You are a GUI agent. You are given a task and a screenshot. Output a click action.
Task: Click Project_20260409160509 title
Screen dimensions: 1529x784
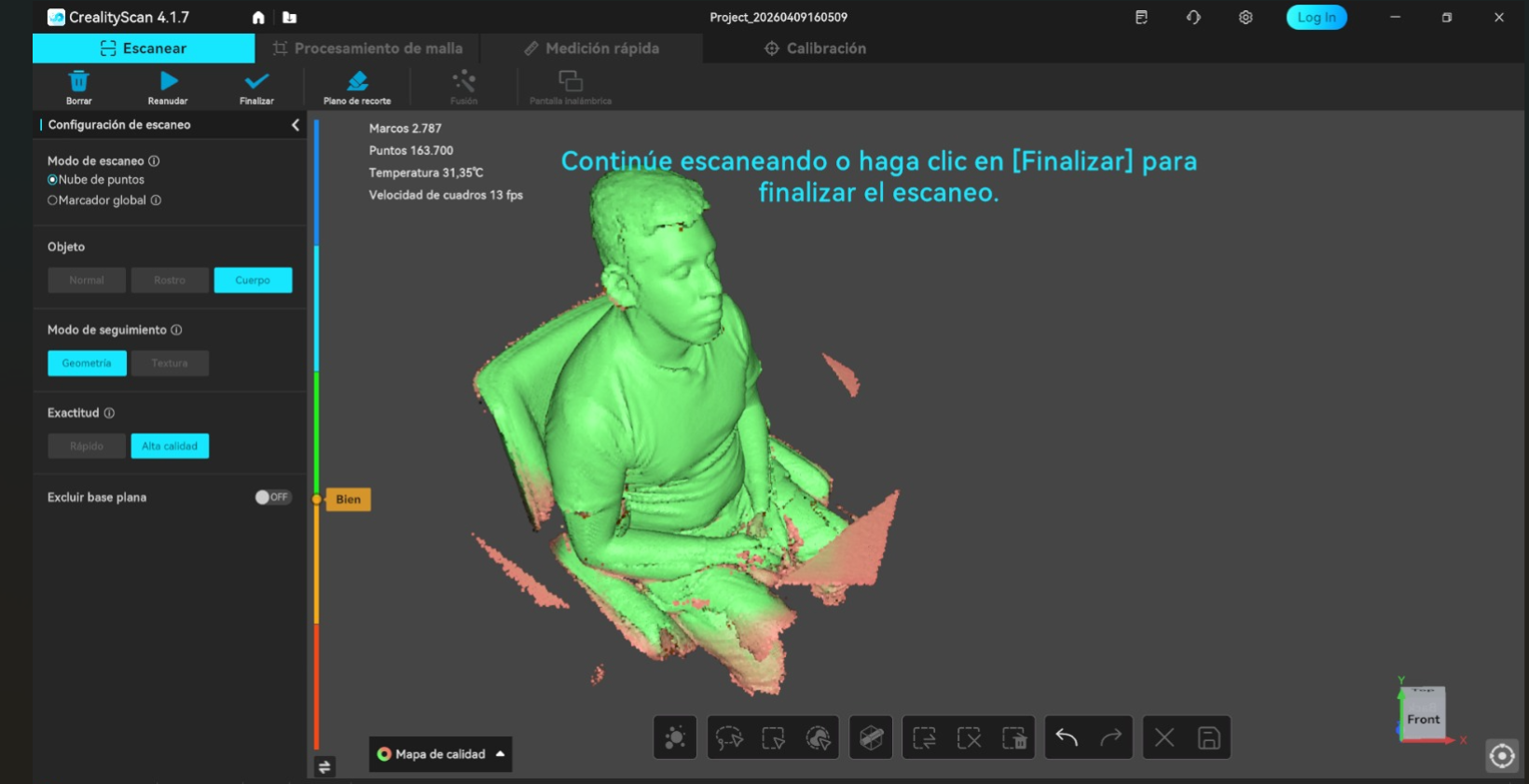click(x=778, y=18)
